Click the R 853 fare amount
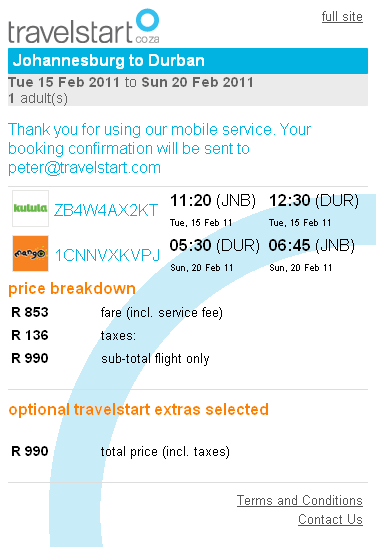 [30, 312]
